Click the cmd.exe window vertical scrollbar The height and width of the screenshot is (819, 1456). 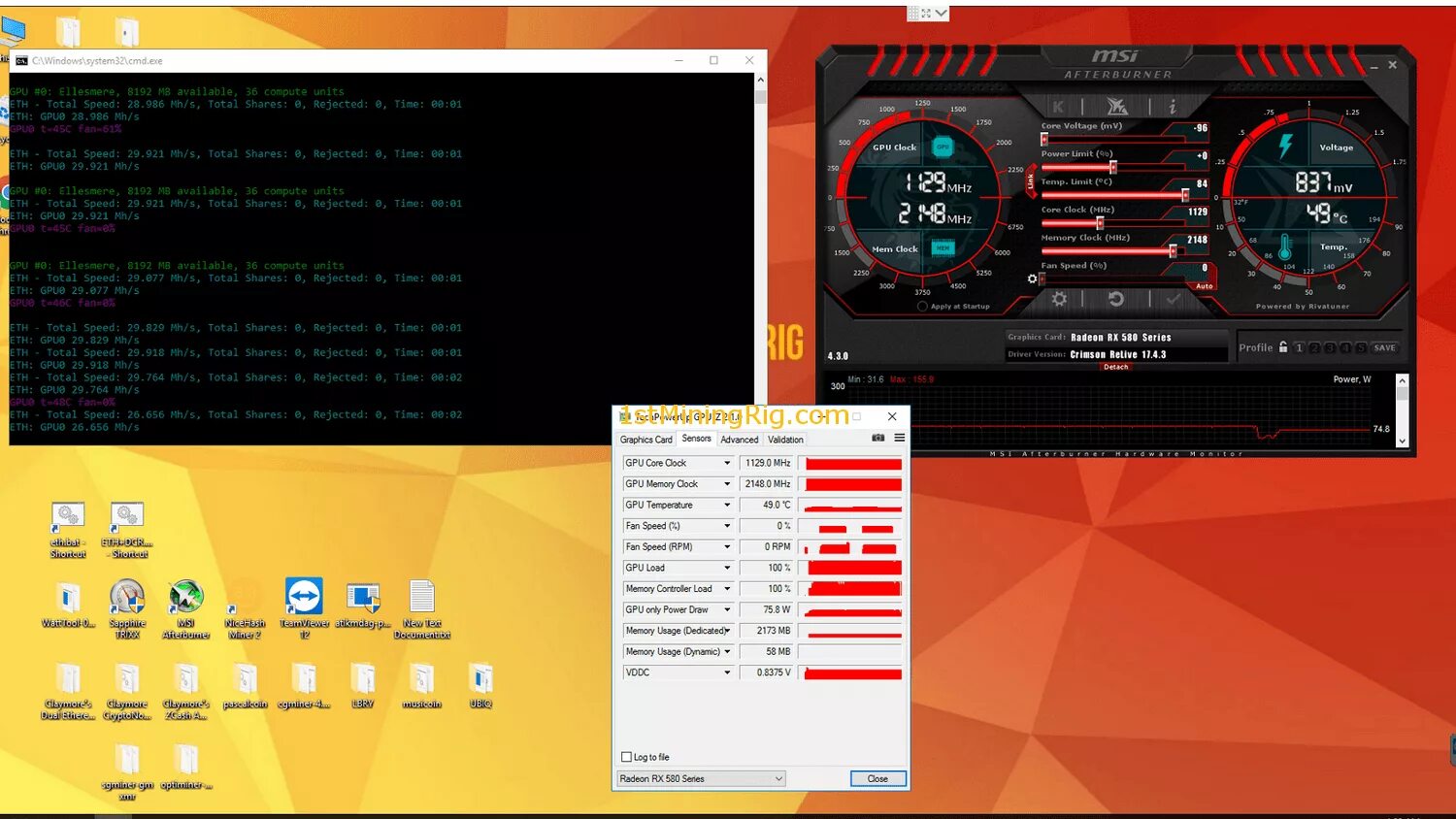(760, 259)
